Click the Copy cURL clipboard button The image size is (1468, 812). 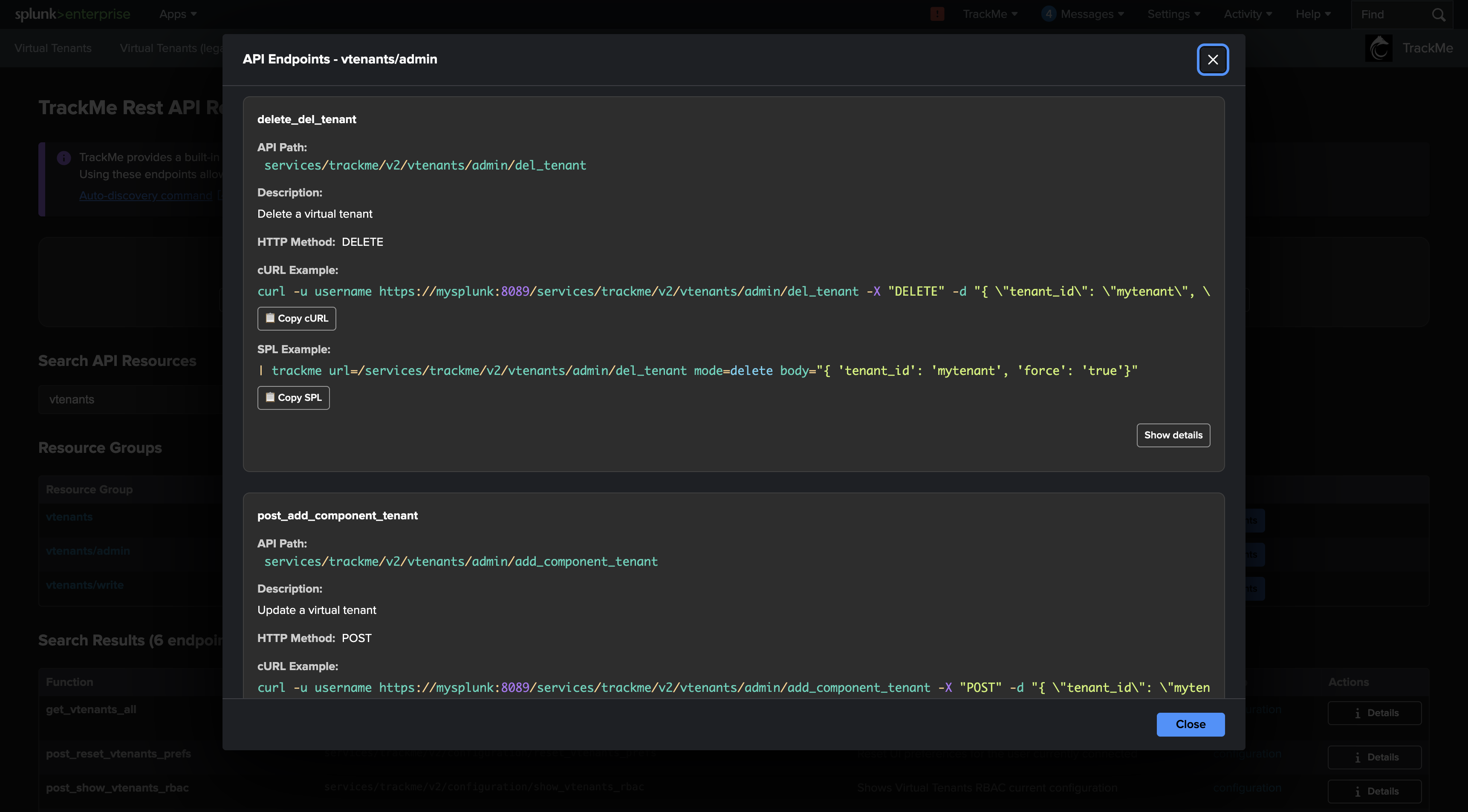tap(296, 318)
